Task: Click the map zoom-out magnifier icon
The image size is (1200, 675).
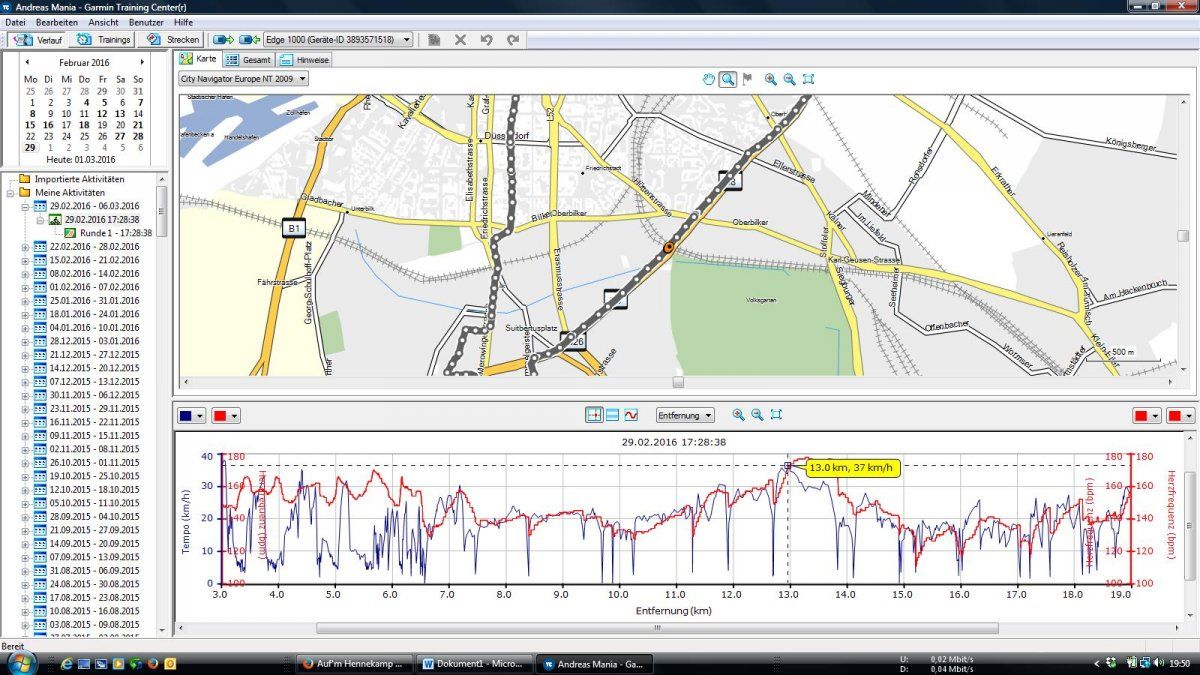Action: [x=789, y=79]
